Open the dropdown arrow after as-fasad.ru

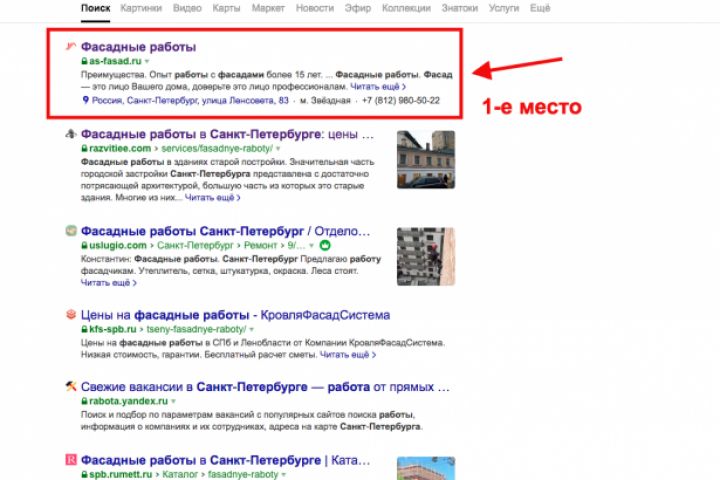pos(147,62)
